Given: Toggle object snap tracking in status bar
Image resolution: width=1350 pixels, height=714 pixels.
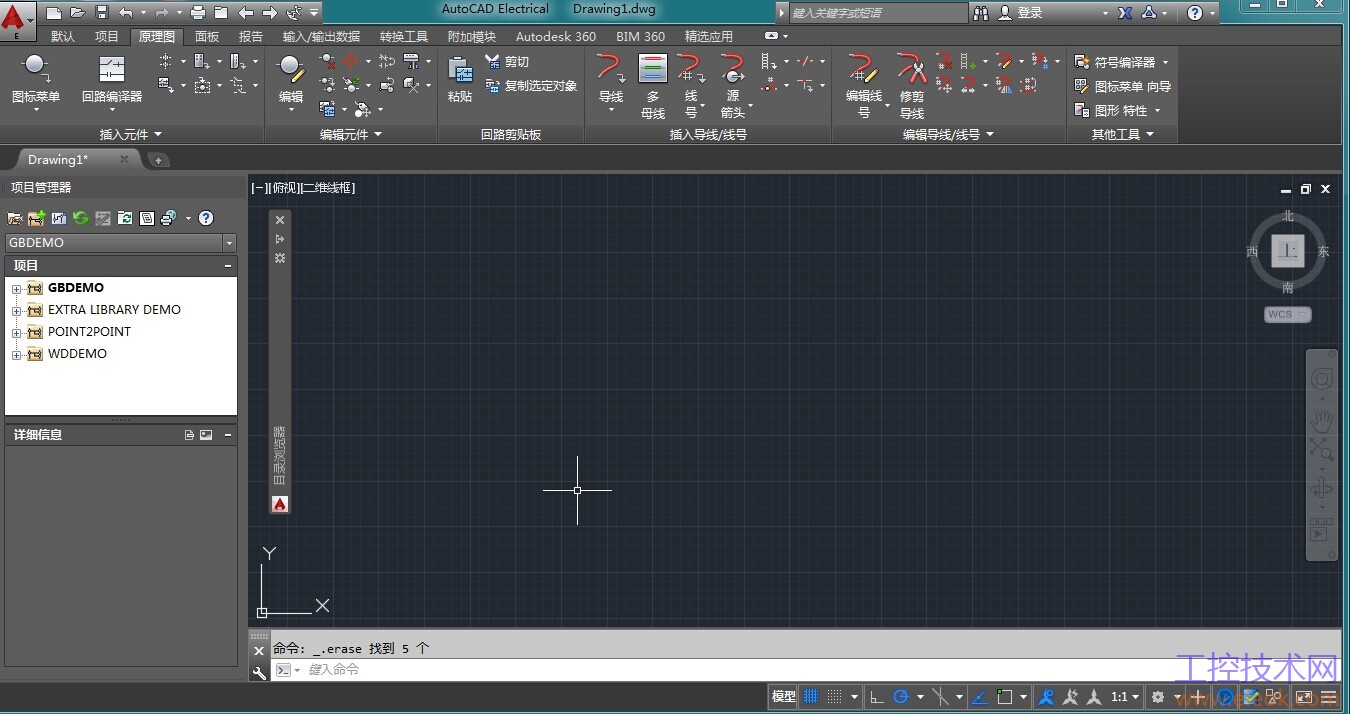Looking at the screenshot, I should pyautogui.click(x=979, y=696).
